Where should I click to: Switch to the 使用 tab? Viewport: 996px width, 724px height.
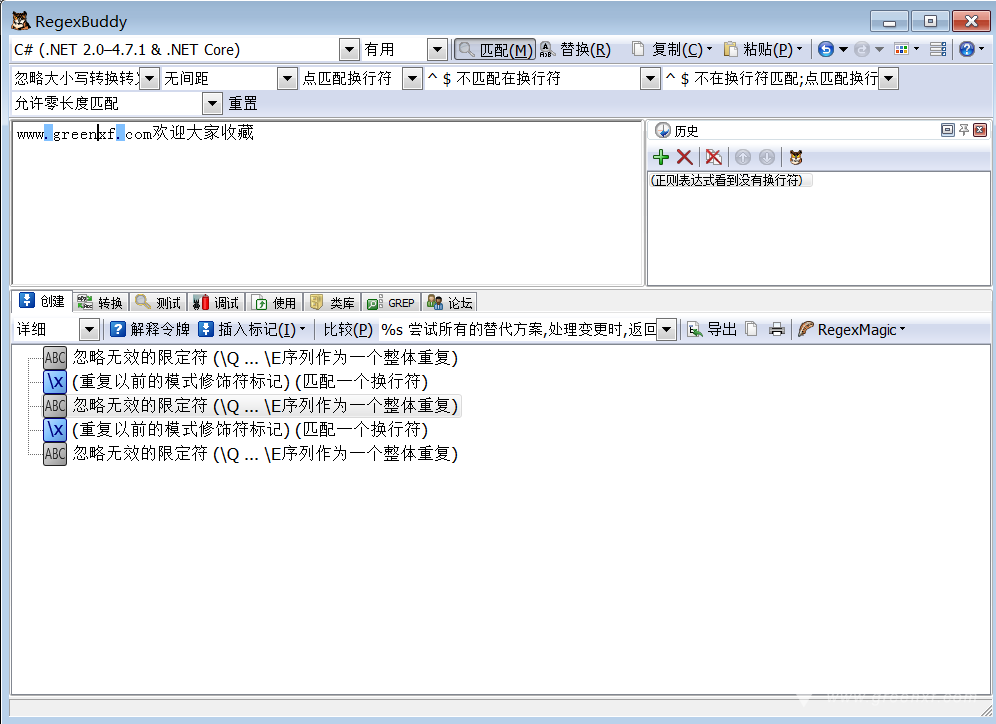click(x=274, y=303)
